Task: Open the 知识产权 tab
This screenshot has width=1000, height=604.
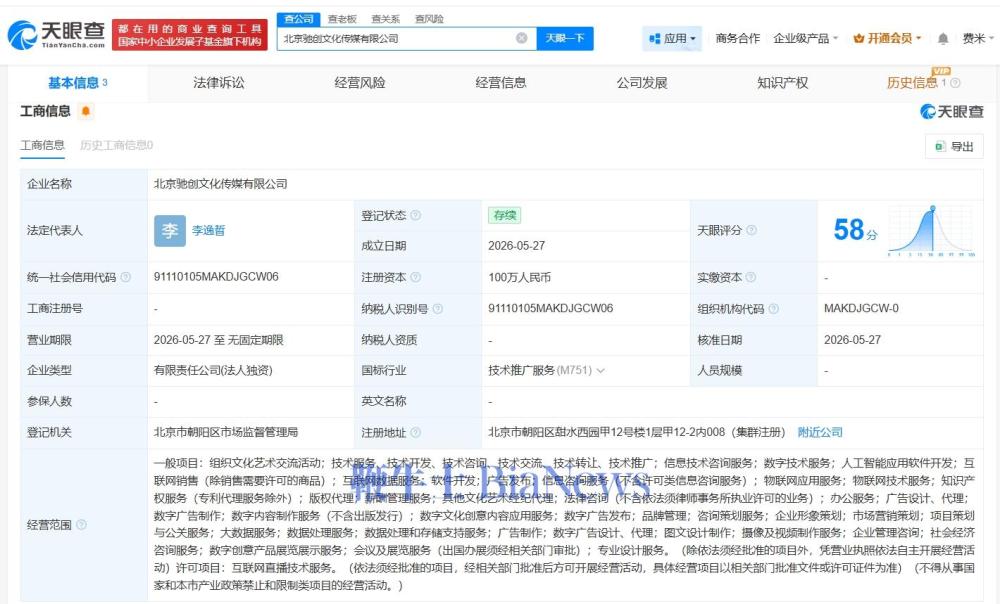Action: (783, 83)
